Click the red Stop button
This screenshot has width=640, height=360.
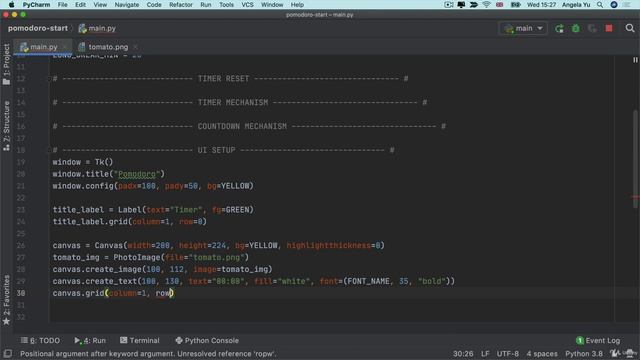(609, 29)
